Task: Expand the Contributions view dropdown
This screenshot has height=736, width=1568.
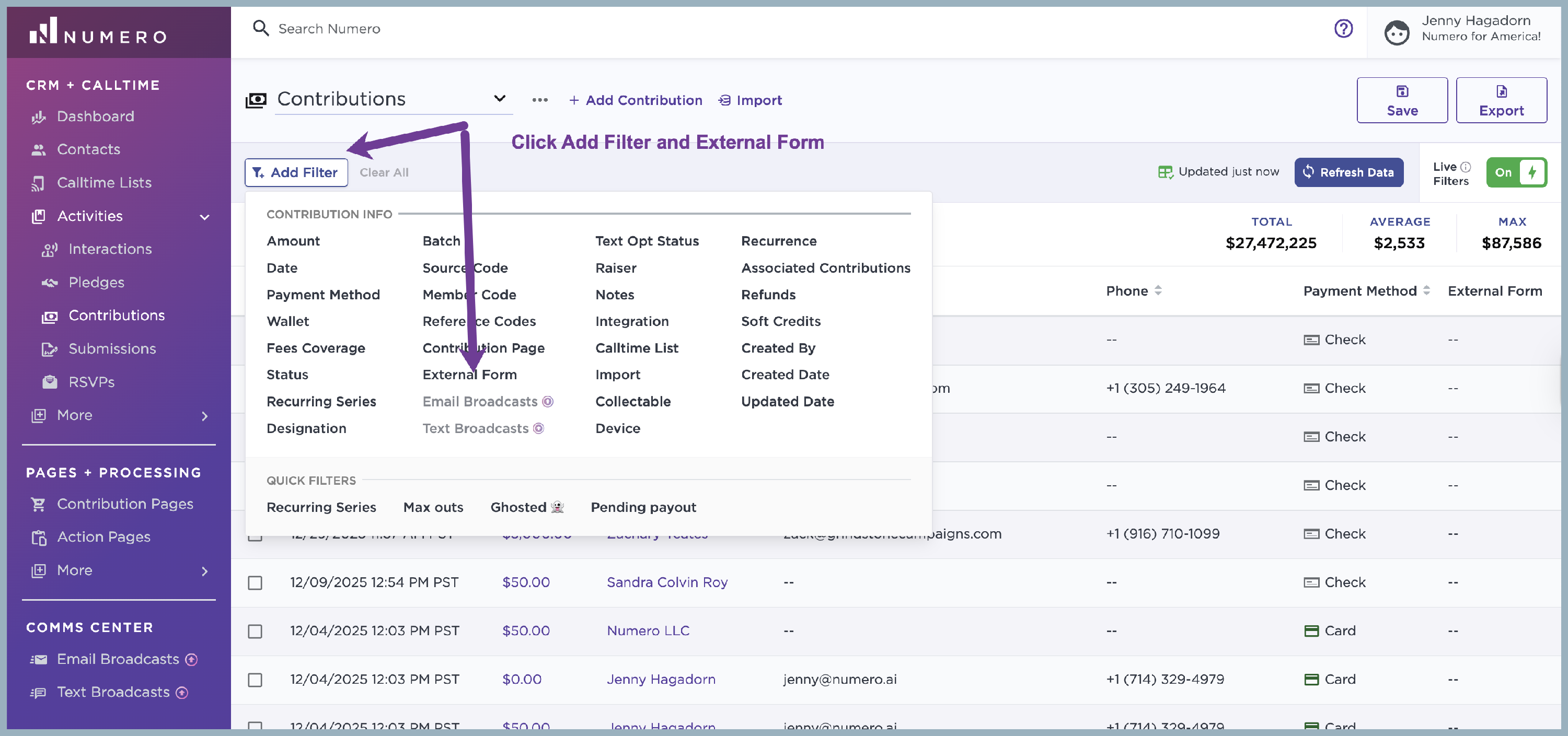Action: pos(499,99)
